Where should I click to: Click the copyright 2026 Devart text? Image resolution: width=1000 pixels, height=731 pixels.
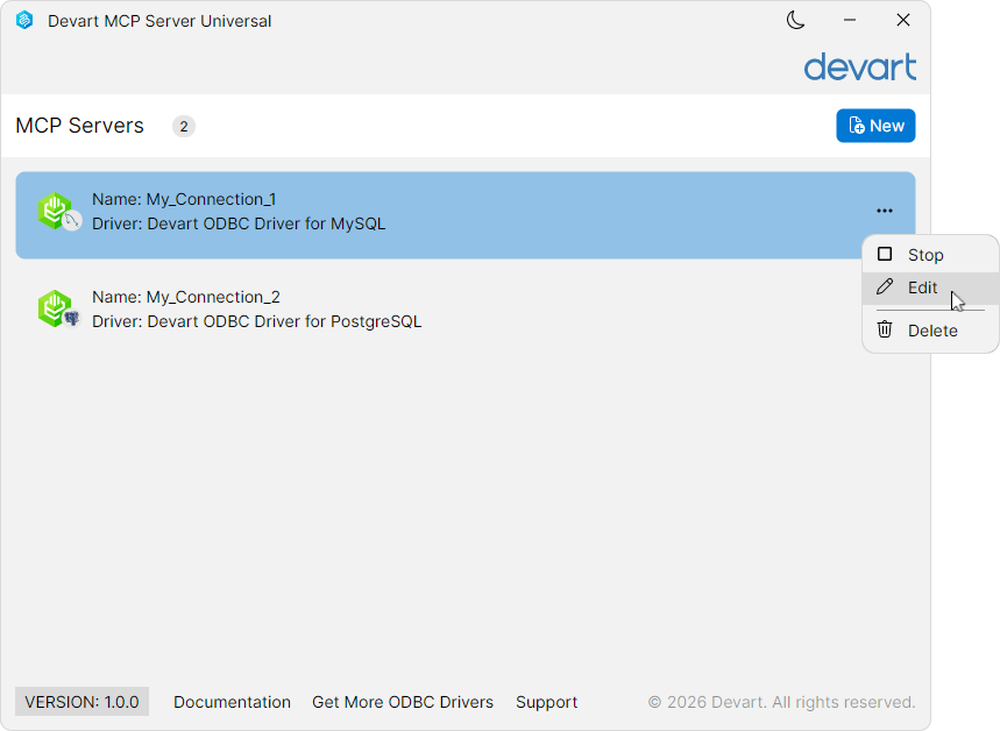tap(782, 702)
